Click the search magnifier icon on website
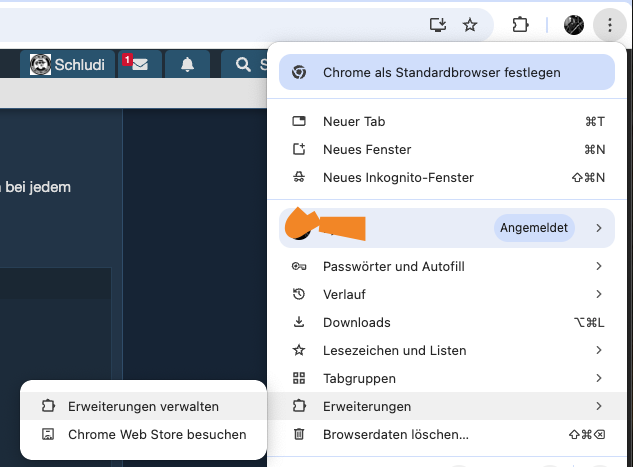The height and width of the screenshot is (467, 633). pos(243,65)
